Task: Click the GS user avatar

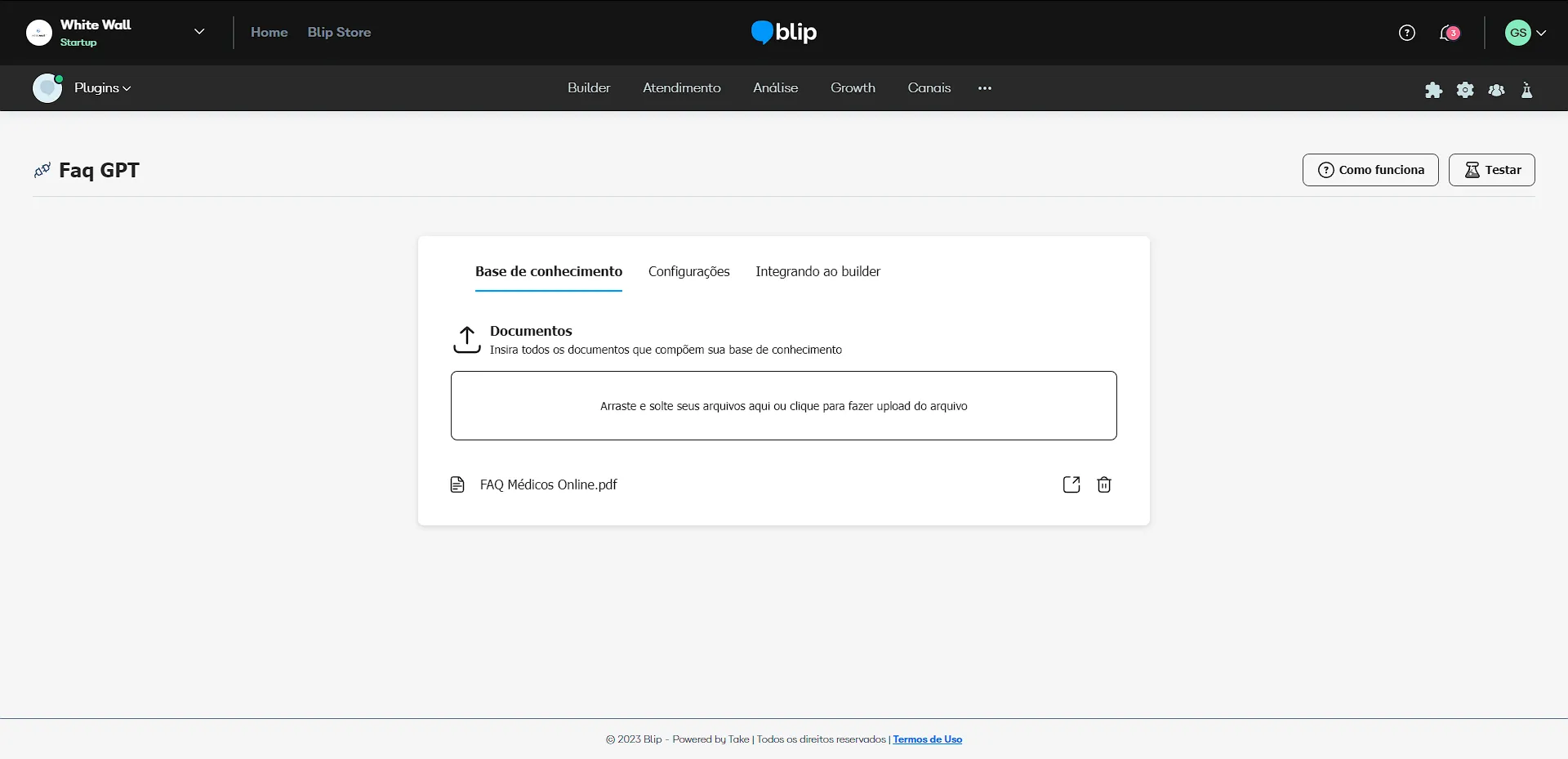Action: [x=1517, y=33]
